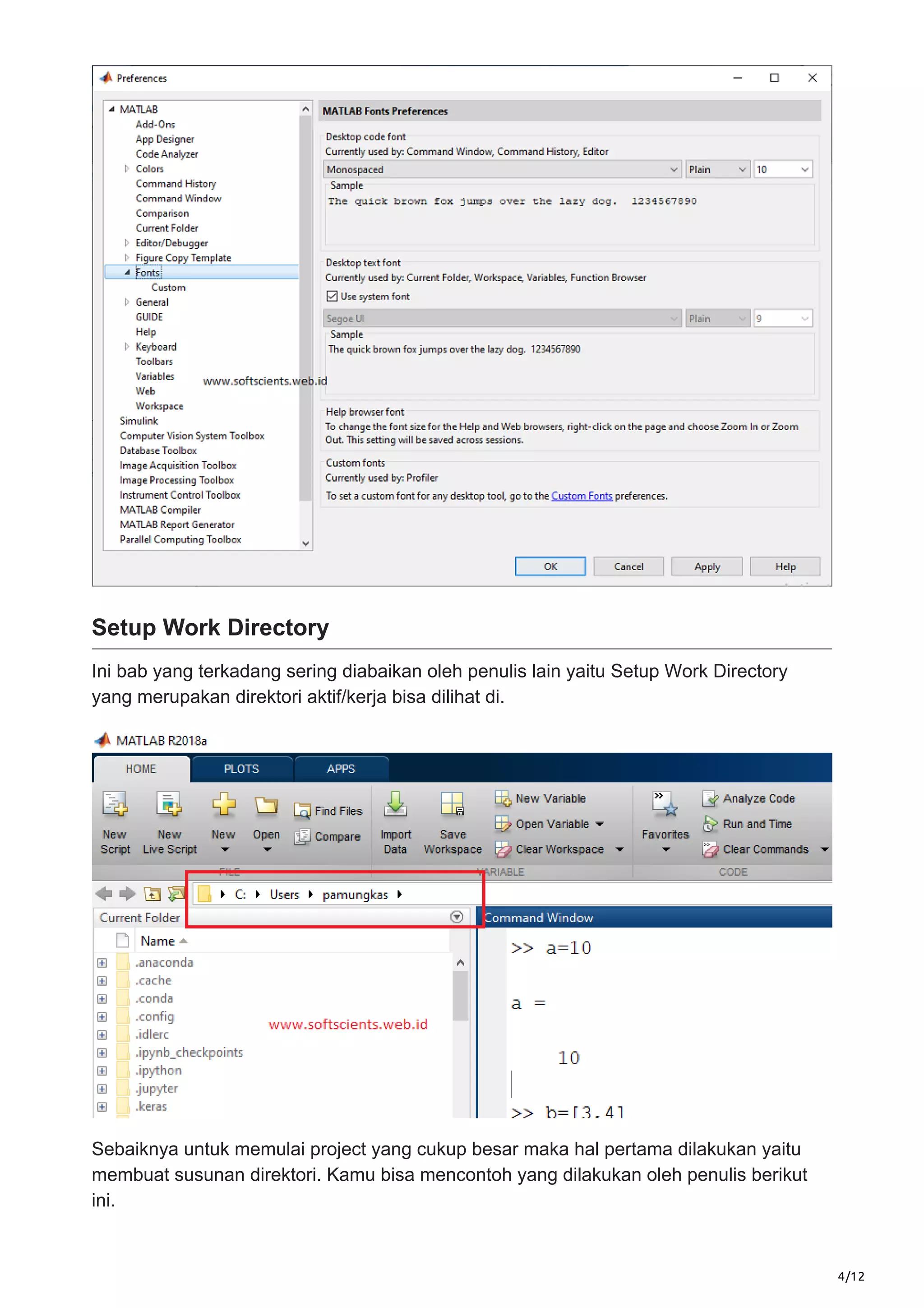Click the New plus icon in toolbar

pyautogui.click(x=223, y=804)
